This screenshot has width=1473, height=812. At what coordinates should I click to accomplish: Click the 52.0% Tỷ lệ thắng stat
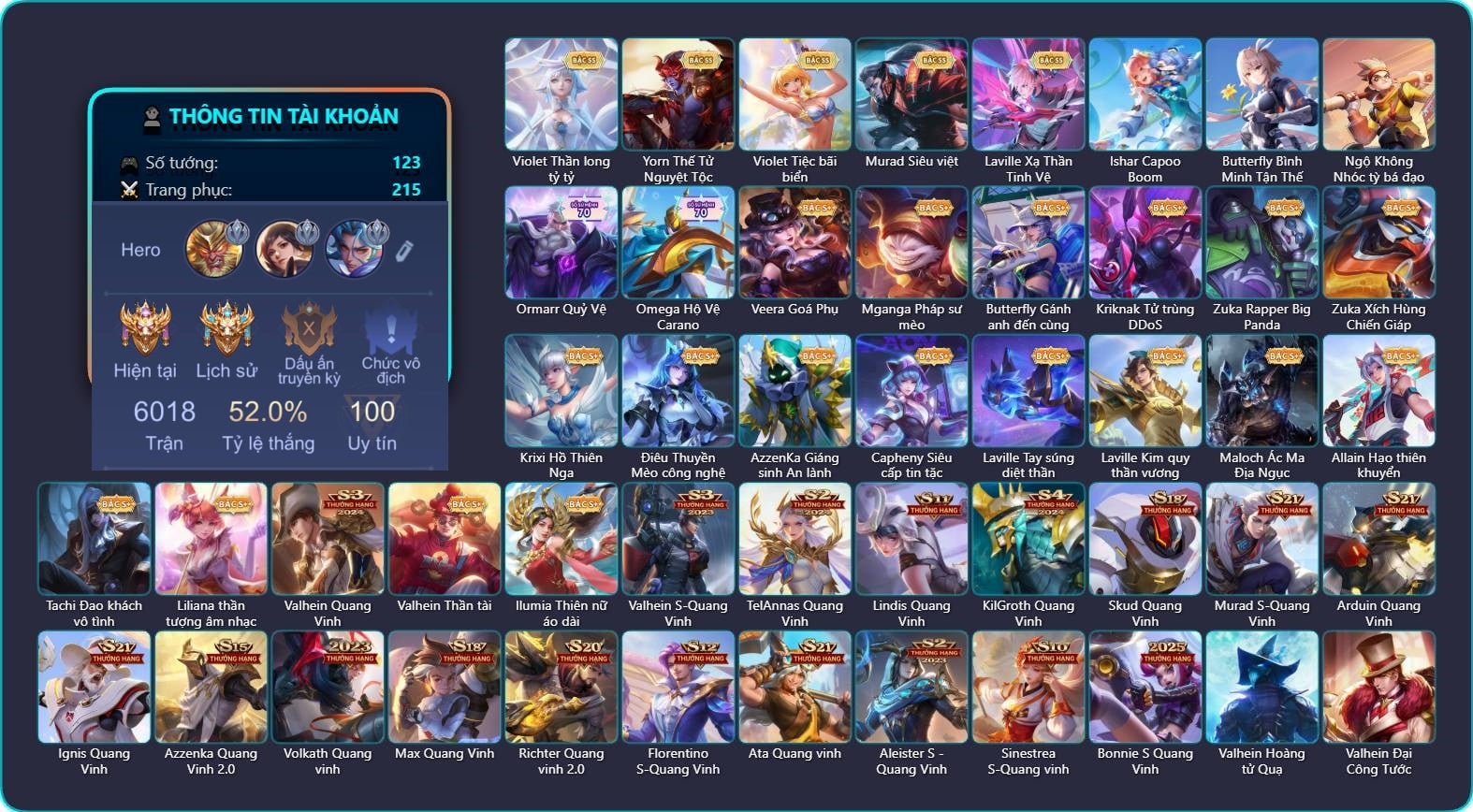click(x=269, y=425)
